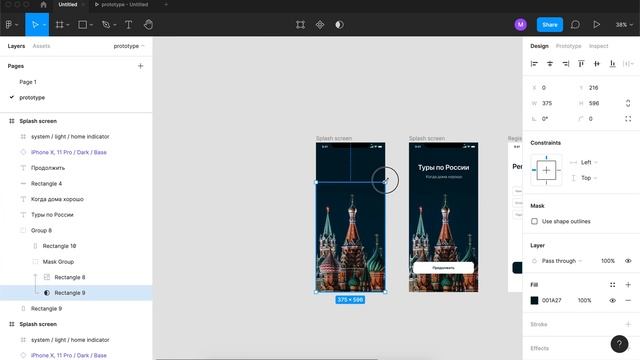Click the fill opacity 100% field
Viewport: 640px width, 360px height.
click(584, 300)
